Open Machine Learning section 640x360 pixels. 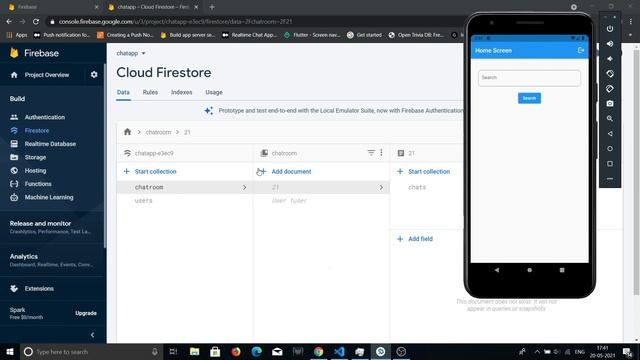click(49, 197)
